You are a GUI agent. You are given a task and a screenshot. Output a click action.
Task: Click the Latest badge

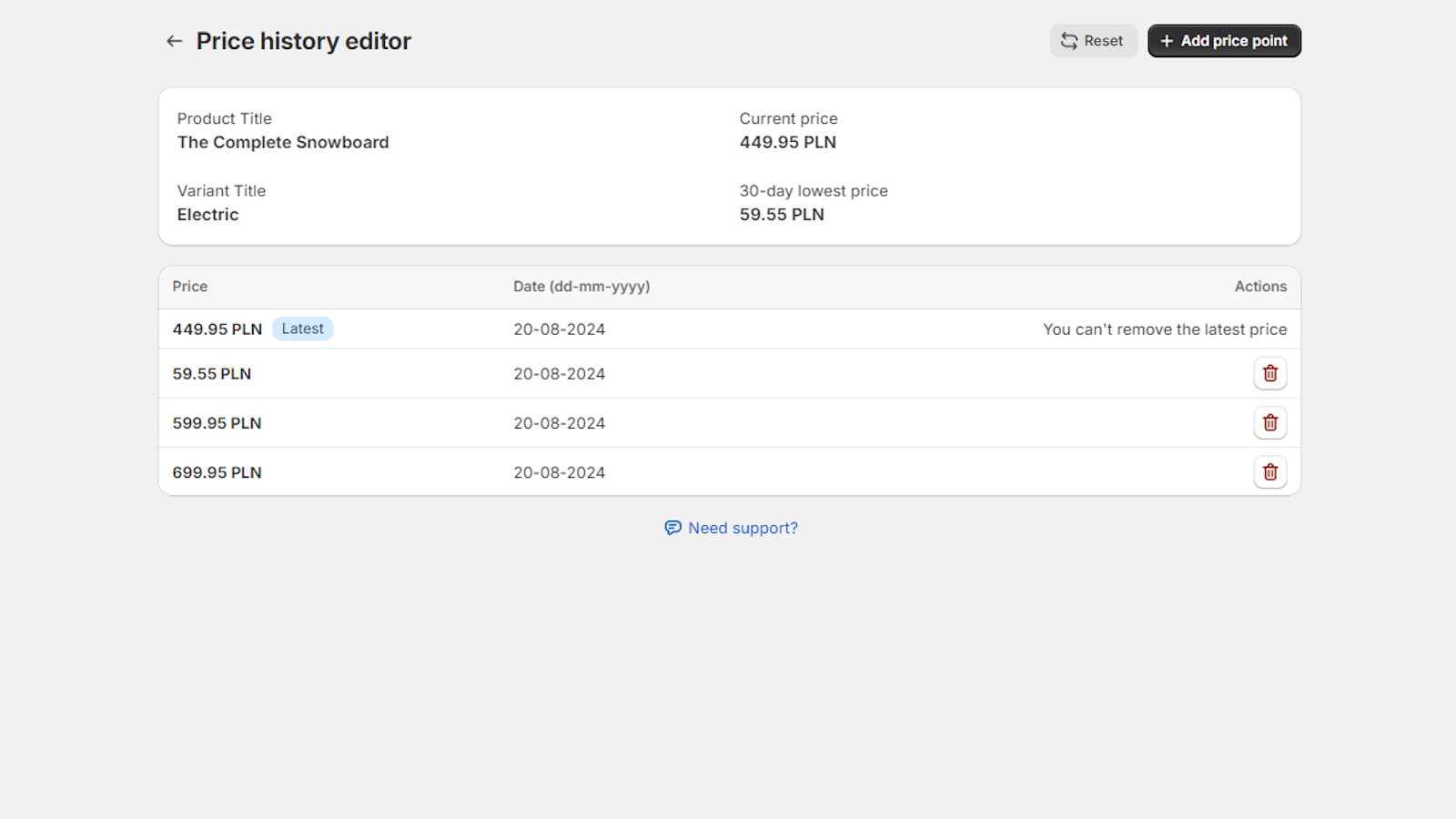(302, 329)
